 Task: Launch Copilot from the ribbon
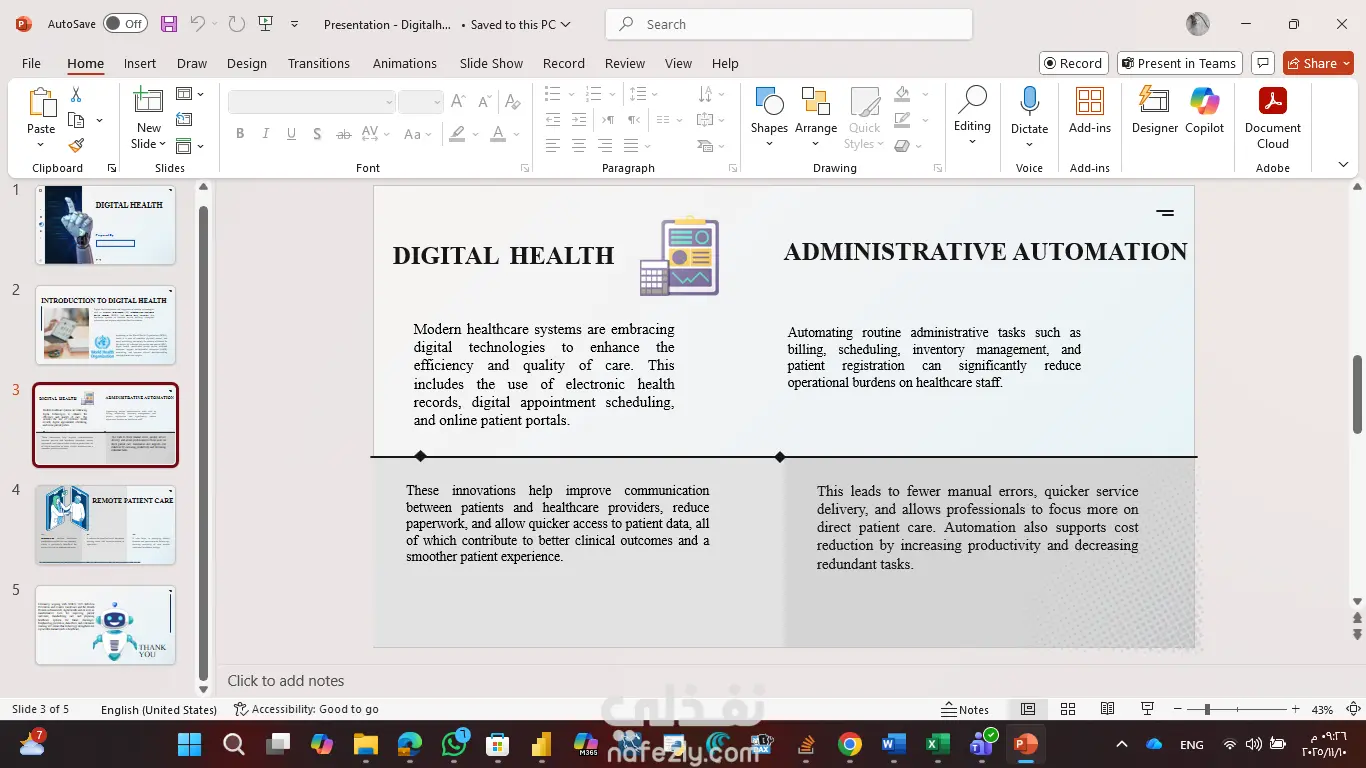click(x=1204, y=111)
